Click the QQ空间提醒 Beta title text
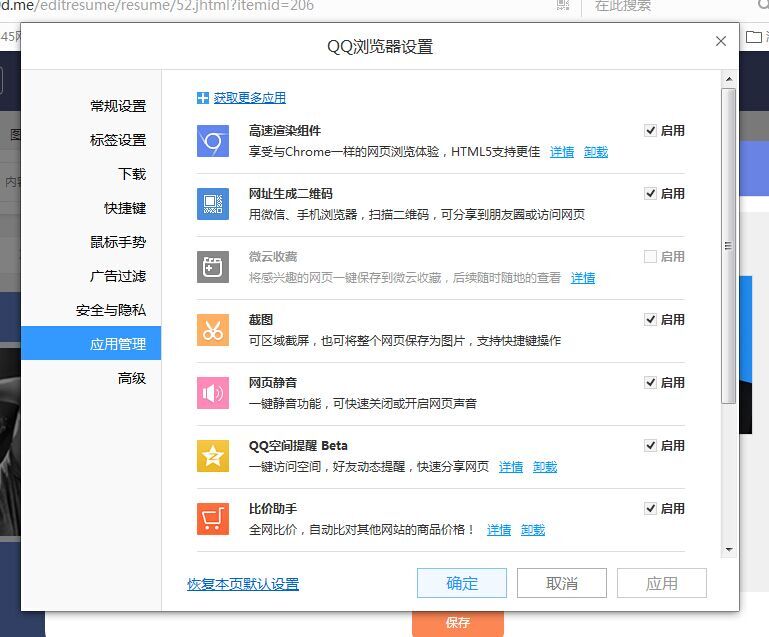 point(298,446)
